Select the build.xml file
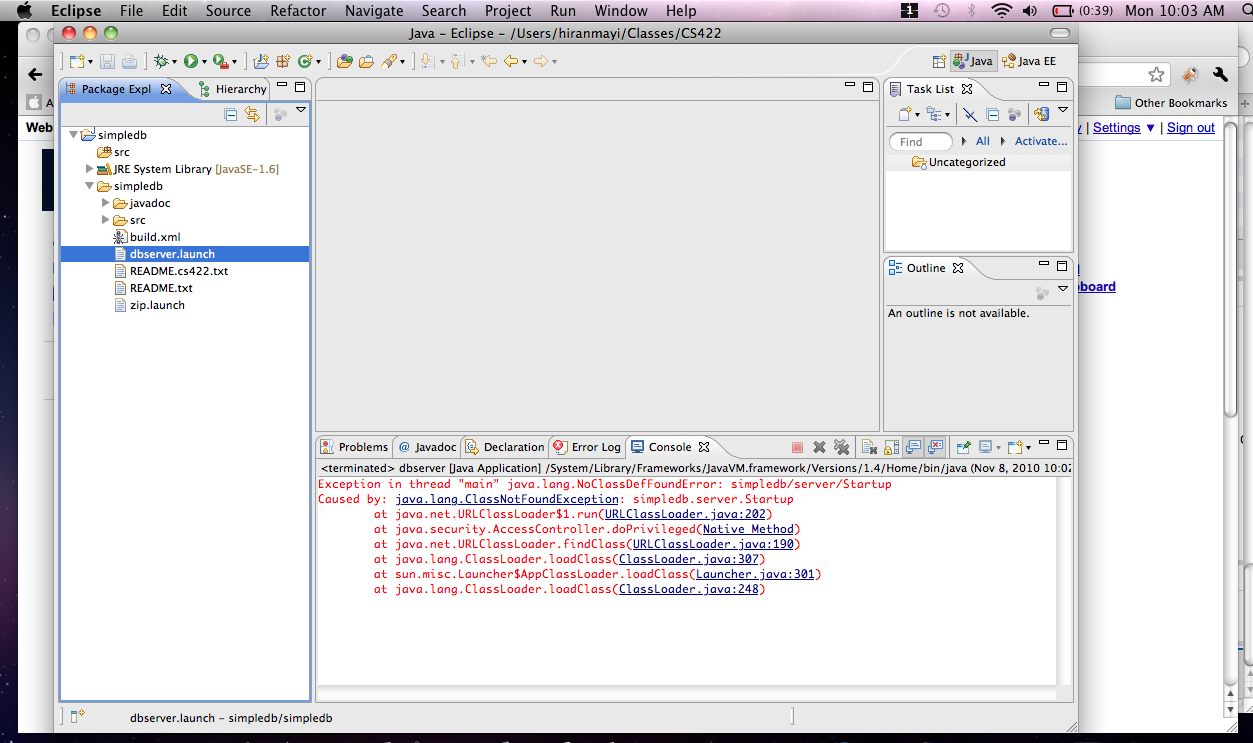Image resolution: width=1253 pixels, height=743 pixels. pos(154,237)
